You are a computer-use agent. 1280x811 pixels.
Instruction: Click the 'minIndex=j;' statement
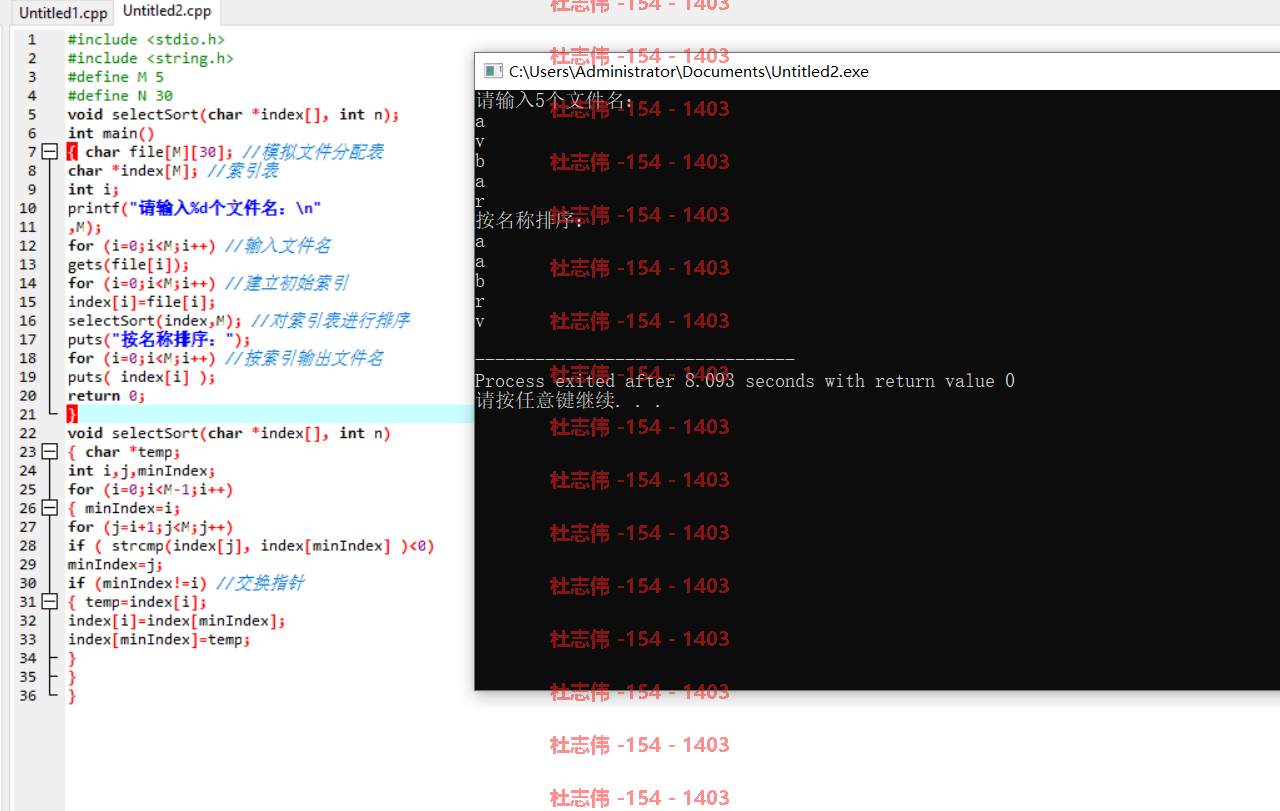click(x=115, y=565)
